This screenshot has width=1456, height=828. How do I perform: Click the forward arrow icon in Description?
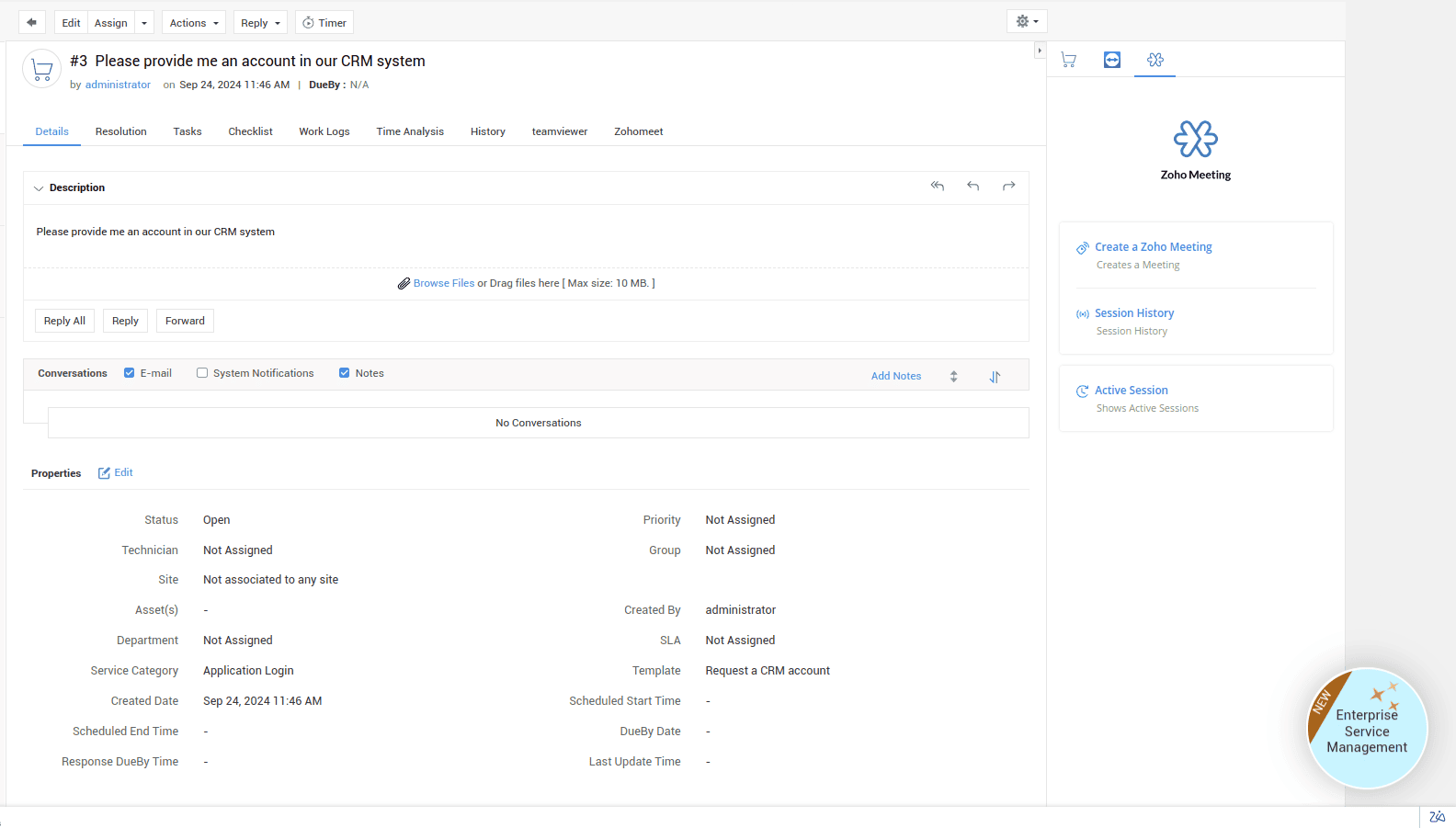pos(1008,187)
